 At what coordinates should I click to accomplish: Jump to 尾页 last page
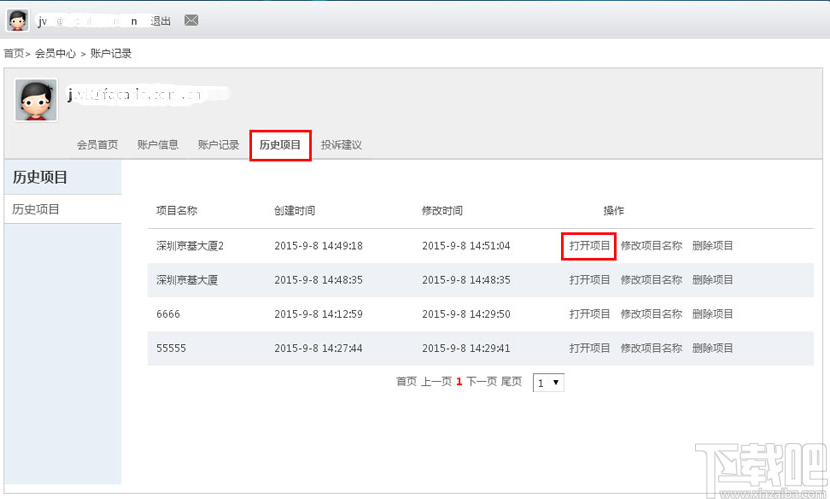[511, 382]
